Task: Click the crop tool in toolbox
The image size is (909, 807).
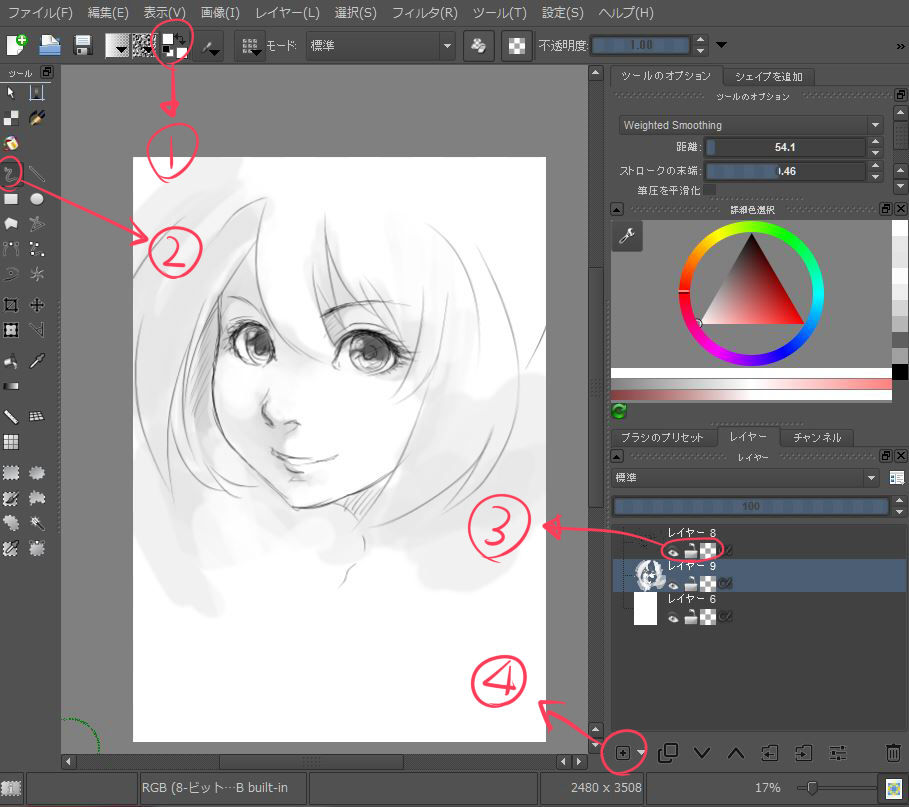Action: click(12, 305)
